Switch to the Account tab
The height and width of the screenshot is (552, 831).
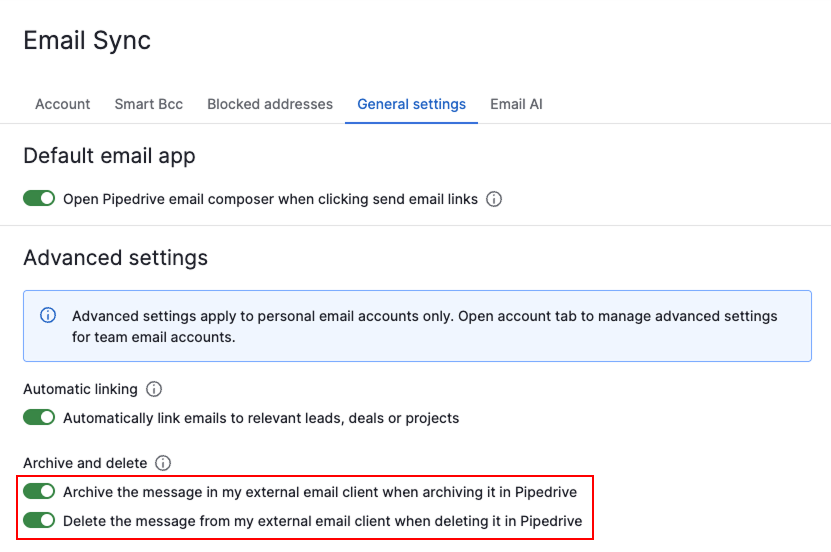coord(62,104)
